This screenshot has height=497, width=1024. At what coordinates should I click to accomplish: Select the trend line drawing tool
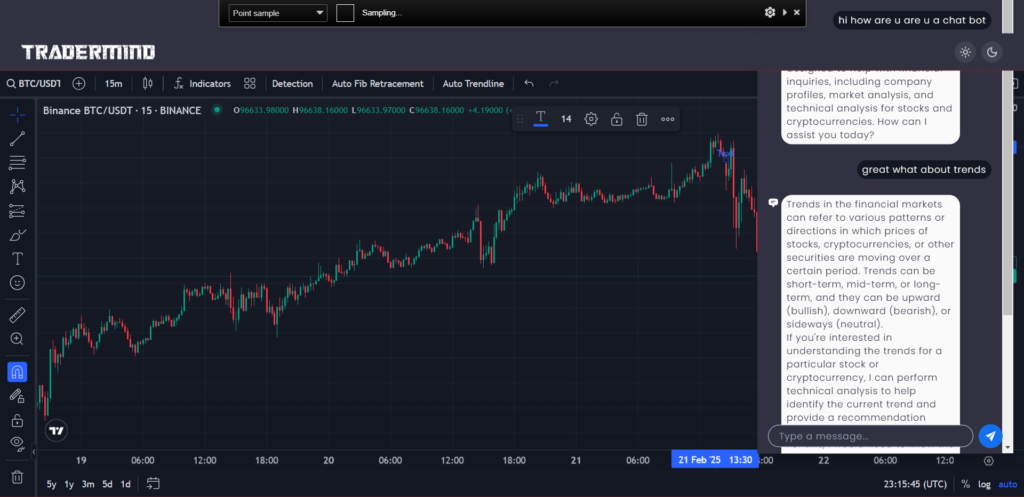(x=18, y=138)
